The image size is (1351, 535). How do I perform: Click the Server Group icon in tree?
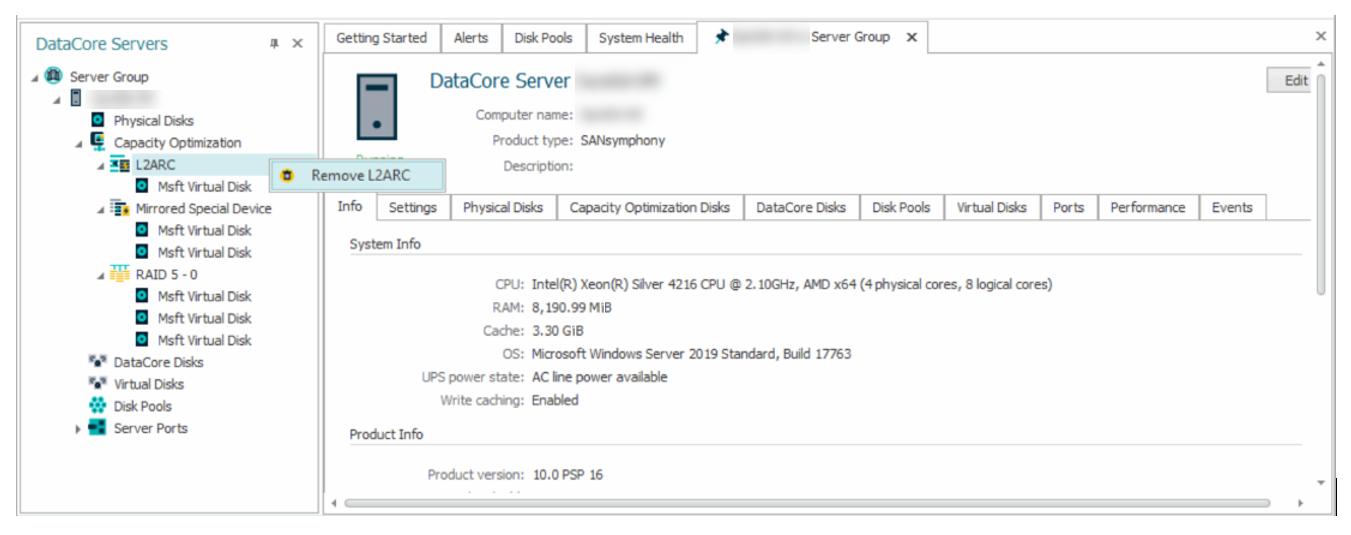coord(53,77)
